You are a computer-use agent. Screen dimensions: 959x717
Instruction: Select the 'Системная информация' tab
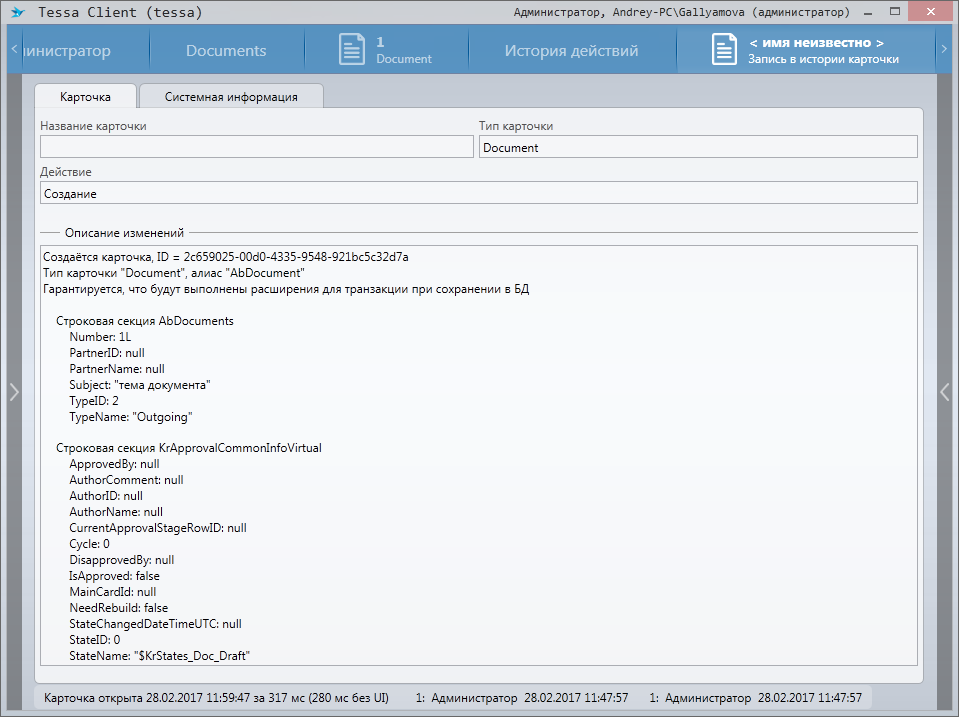pos(231,97)
